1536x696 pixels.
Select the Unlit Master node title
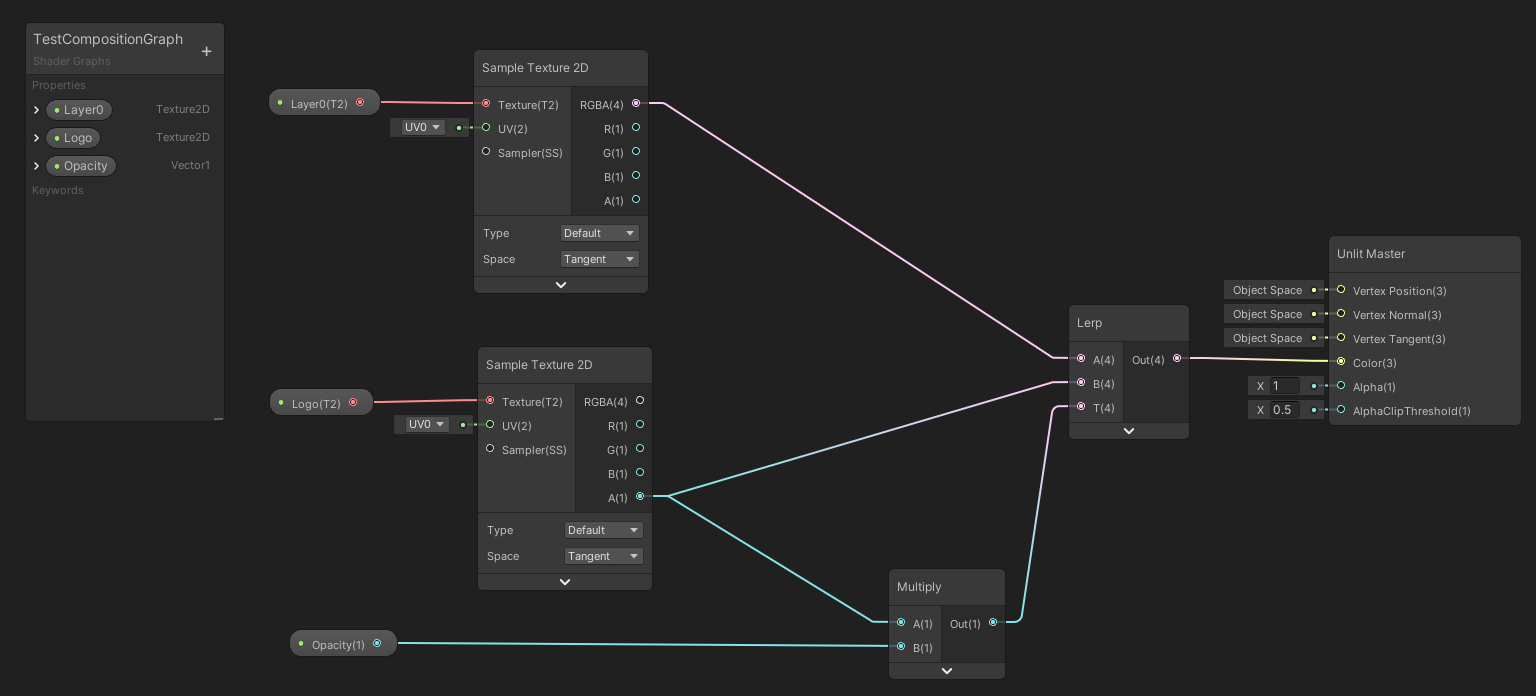click(1371, 254)
